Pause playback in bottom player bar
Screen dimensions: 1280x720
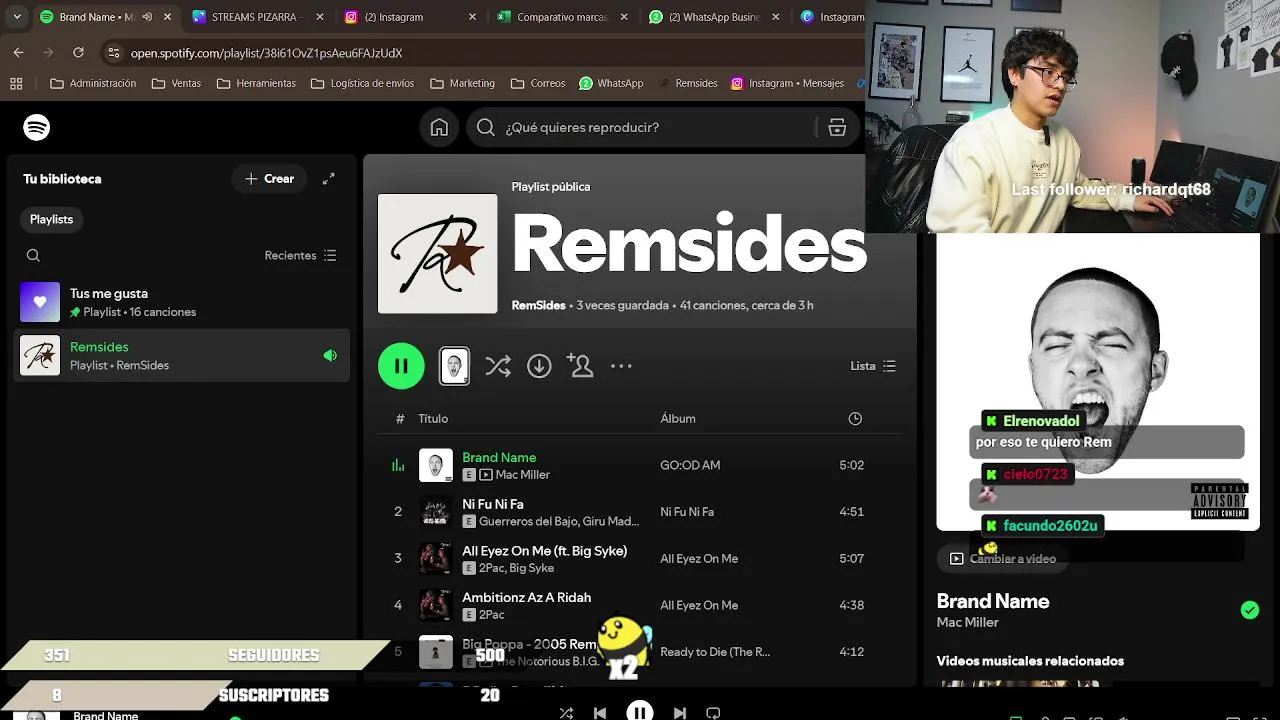[640, 711]
